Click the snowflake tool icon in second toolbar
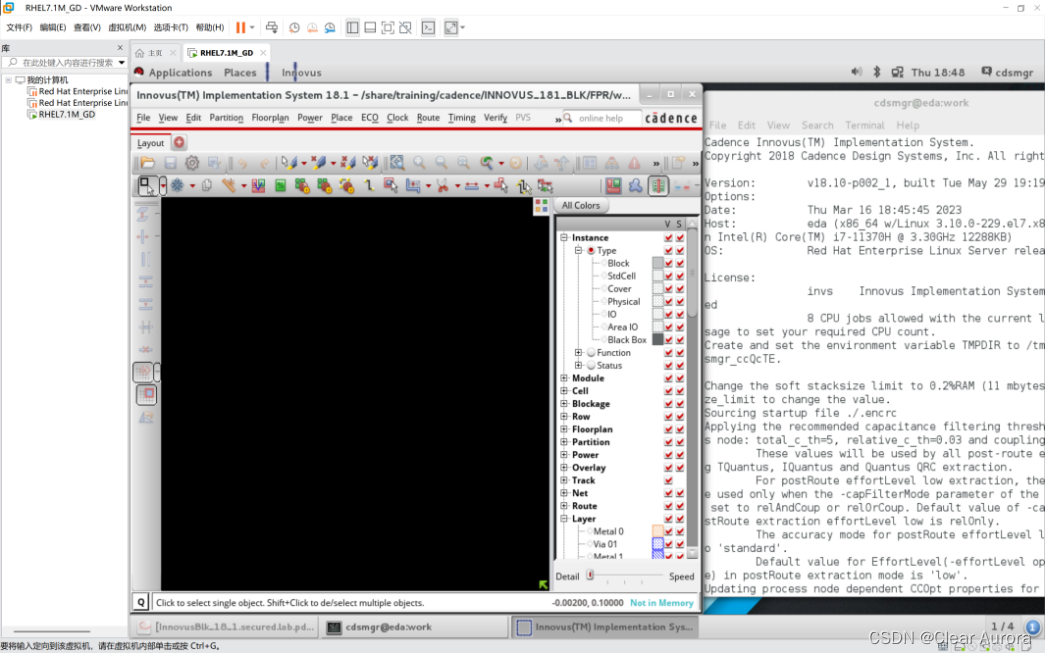Viewport: 1046px width, 654px height. coord(177,186)
